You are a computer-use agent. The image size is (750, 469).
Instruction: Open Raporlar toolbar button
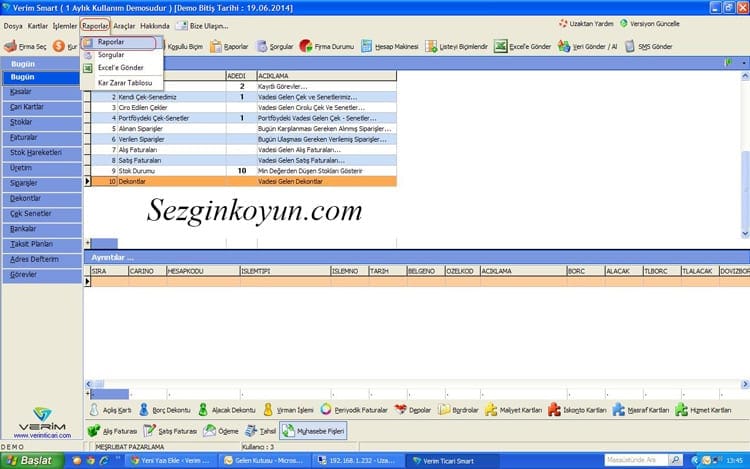[230, 46]
